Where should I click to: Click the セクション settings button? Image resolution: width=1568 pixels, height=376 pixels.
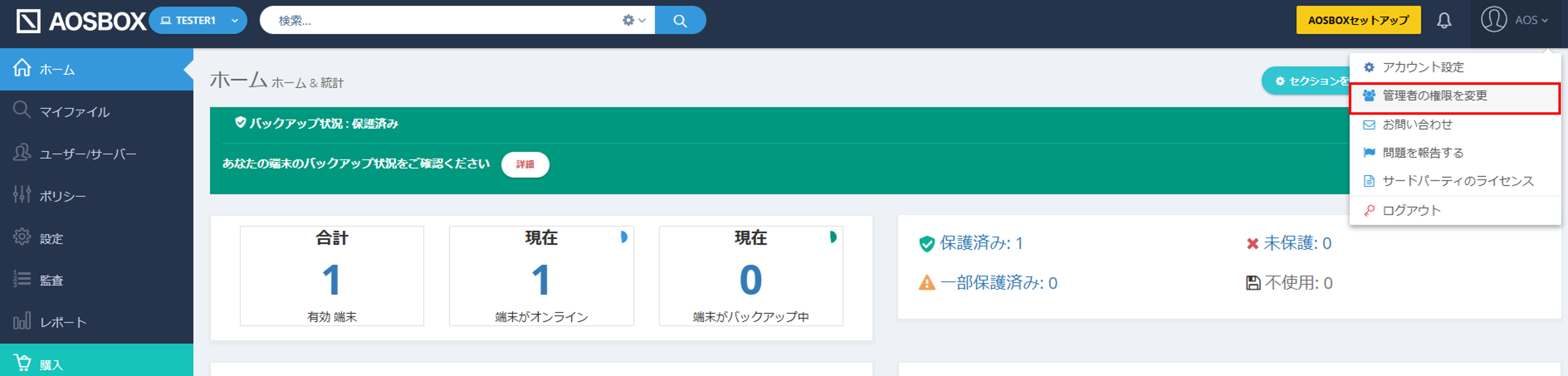point(1306,81)
